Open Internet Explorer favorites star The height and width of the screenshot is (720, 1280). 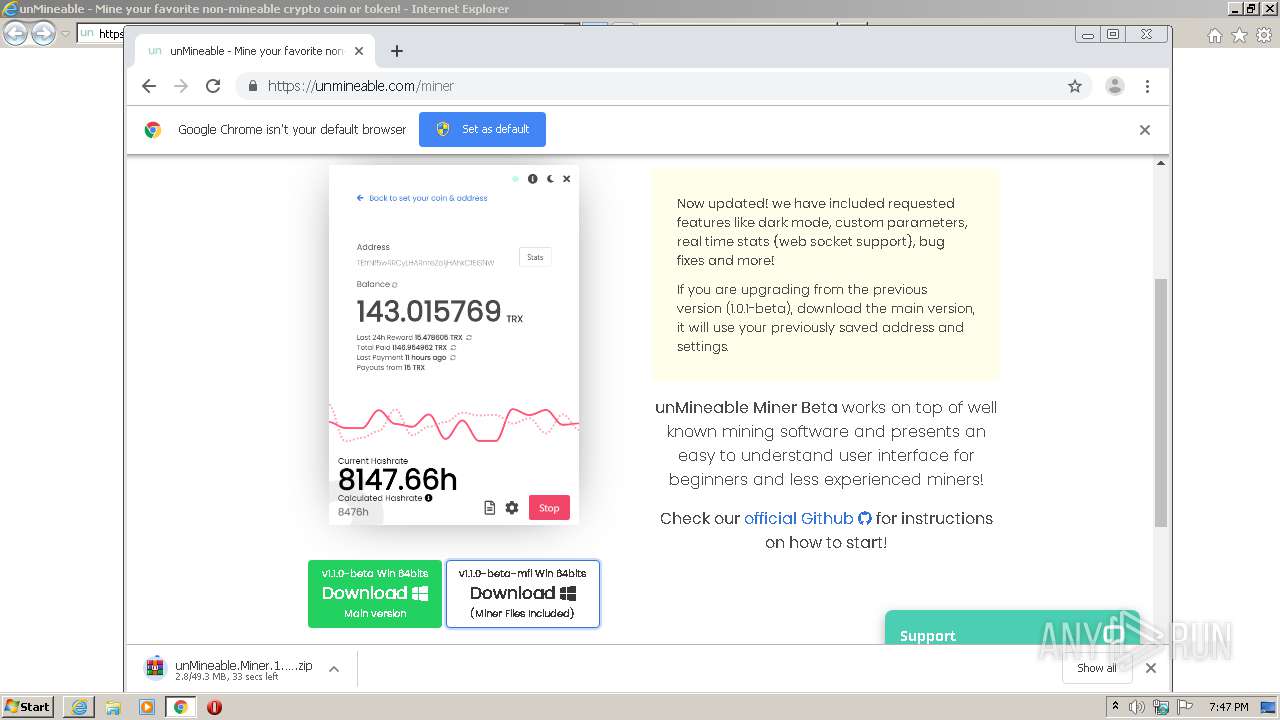(x=1239, y=35)
